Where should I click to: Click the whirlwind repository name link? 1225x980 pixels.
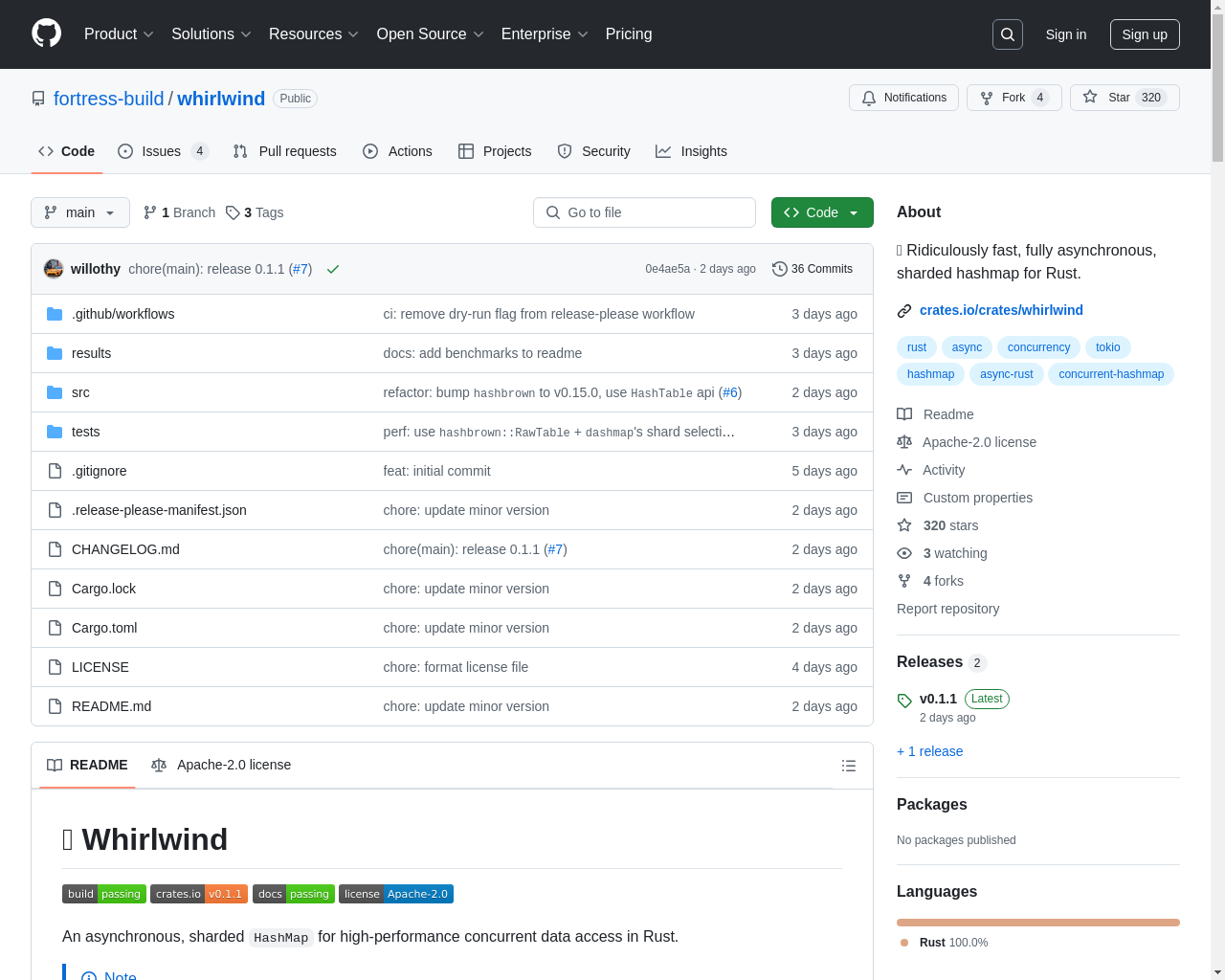221,99
